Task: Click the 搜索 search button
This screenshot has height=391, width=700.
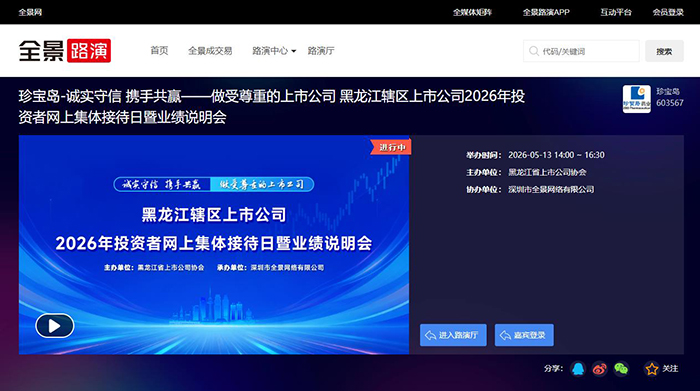Action: coord(664,51)
